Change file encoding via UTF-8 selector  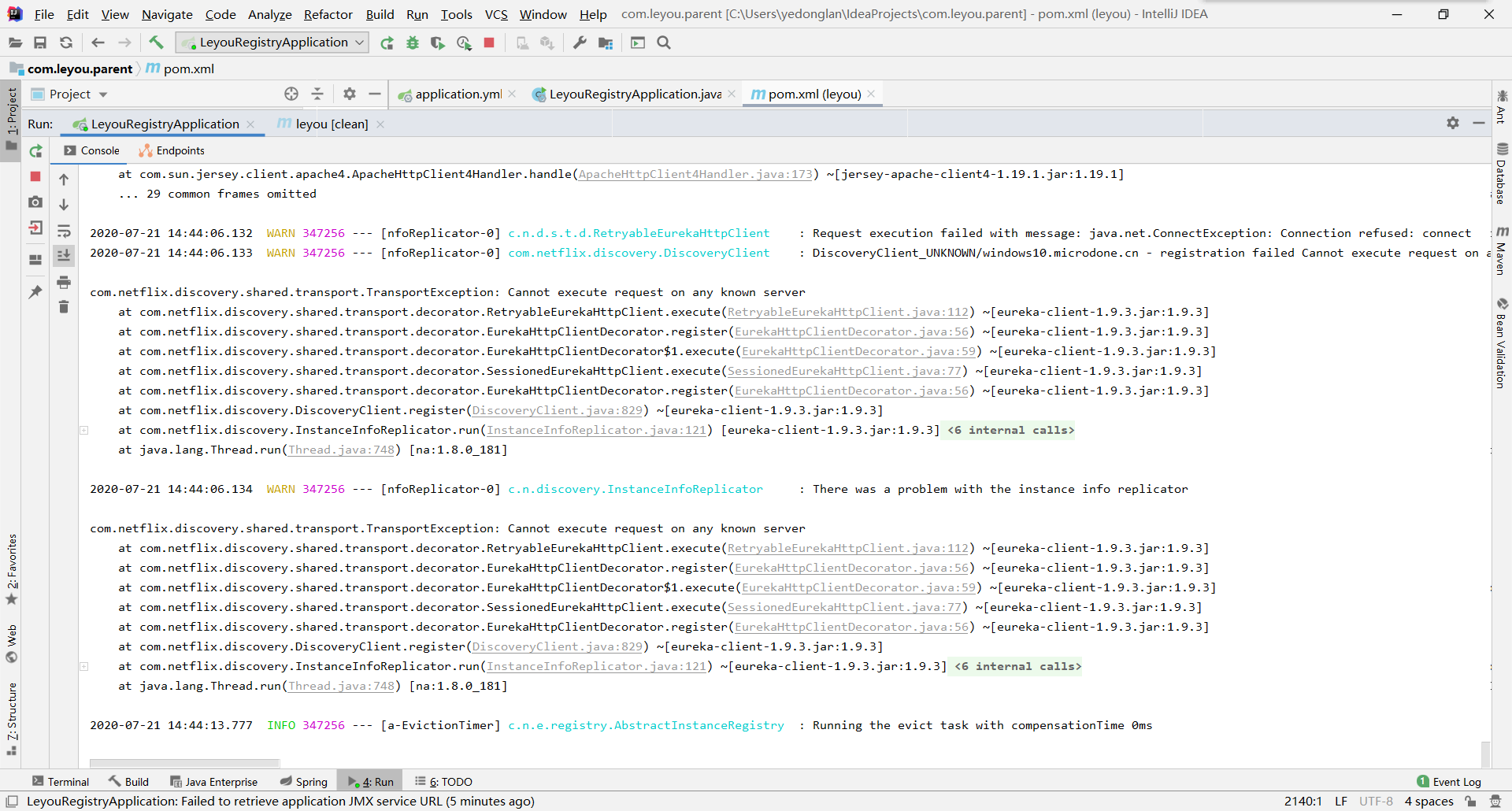(x=1376, y=802)
